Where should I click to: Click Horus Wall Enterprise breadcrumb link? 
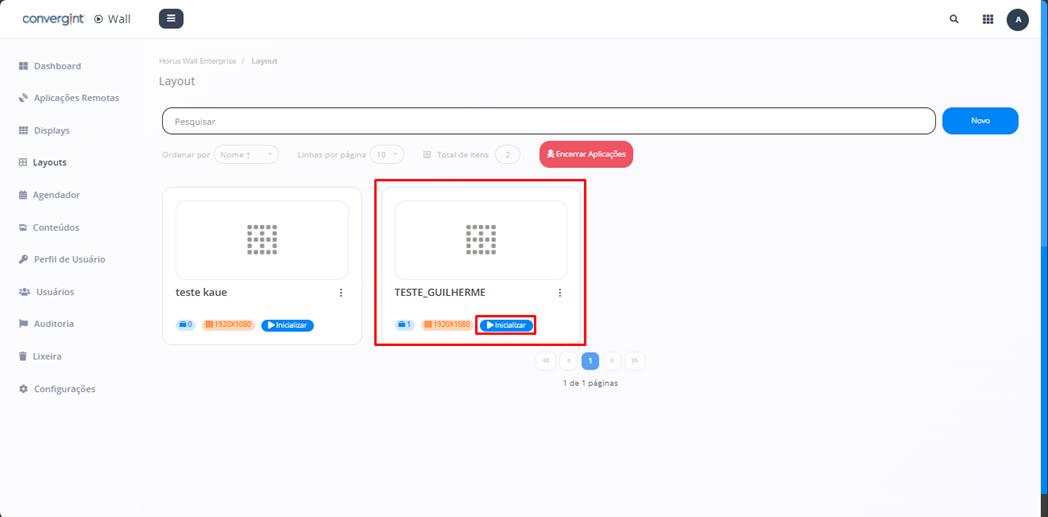tap(198, 61)
